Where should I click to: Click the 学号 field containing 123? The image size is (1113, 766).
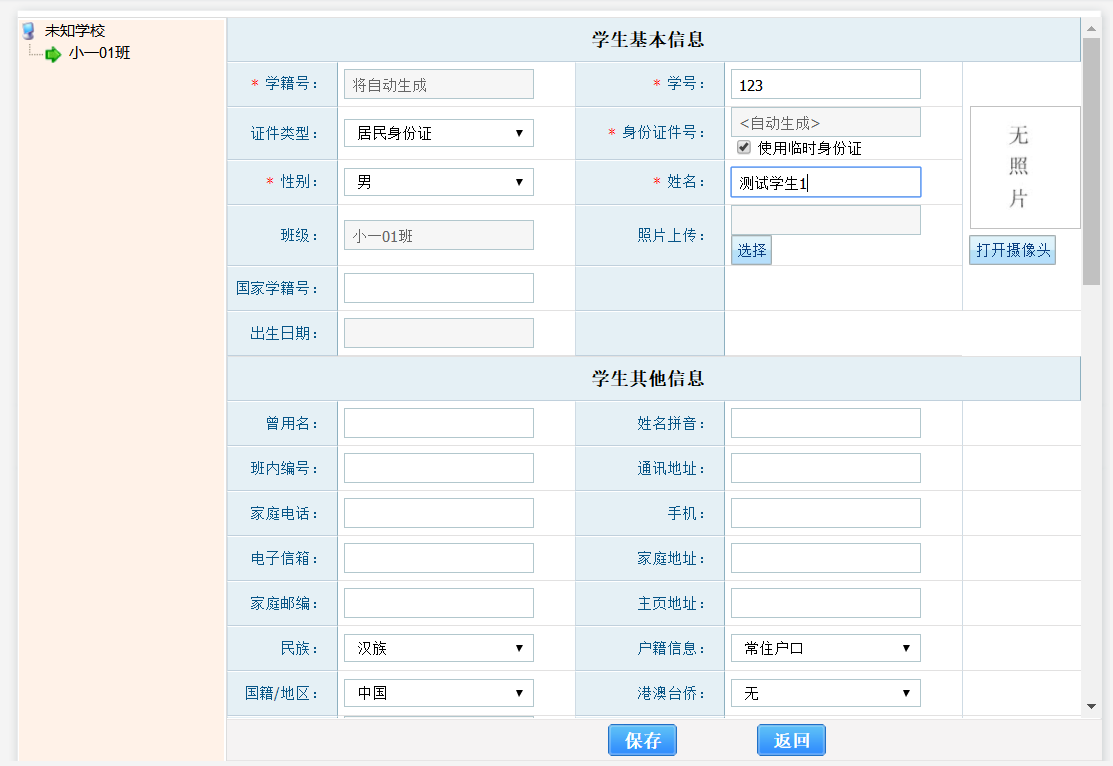(824, 84)
